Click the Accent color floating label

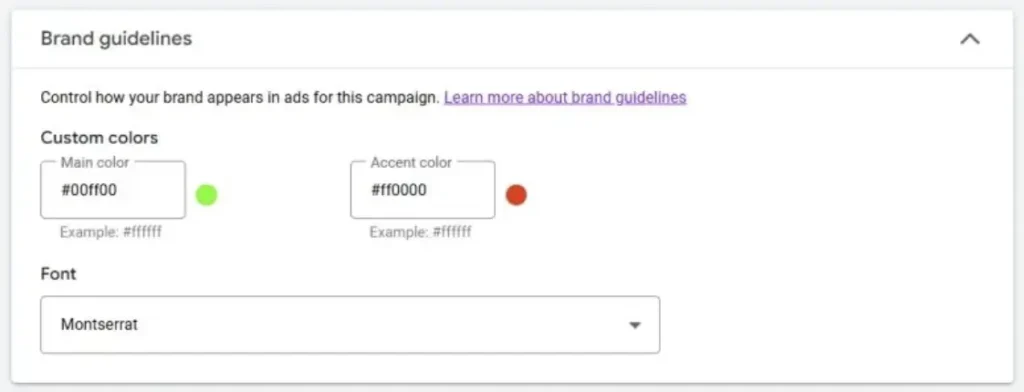tap(411, 162)
